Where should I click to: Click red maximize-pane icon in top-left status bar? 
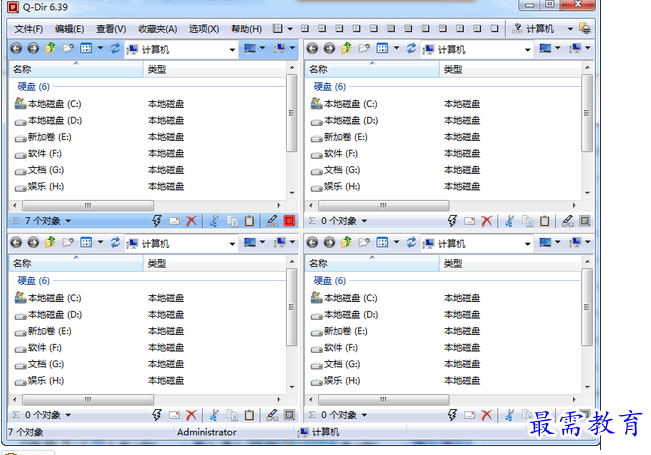(289, 221)
